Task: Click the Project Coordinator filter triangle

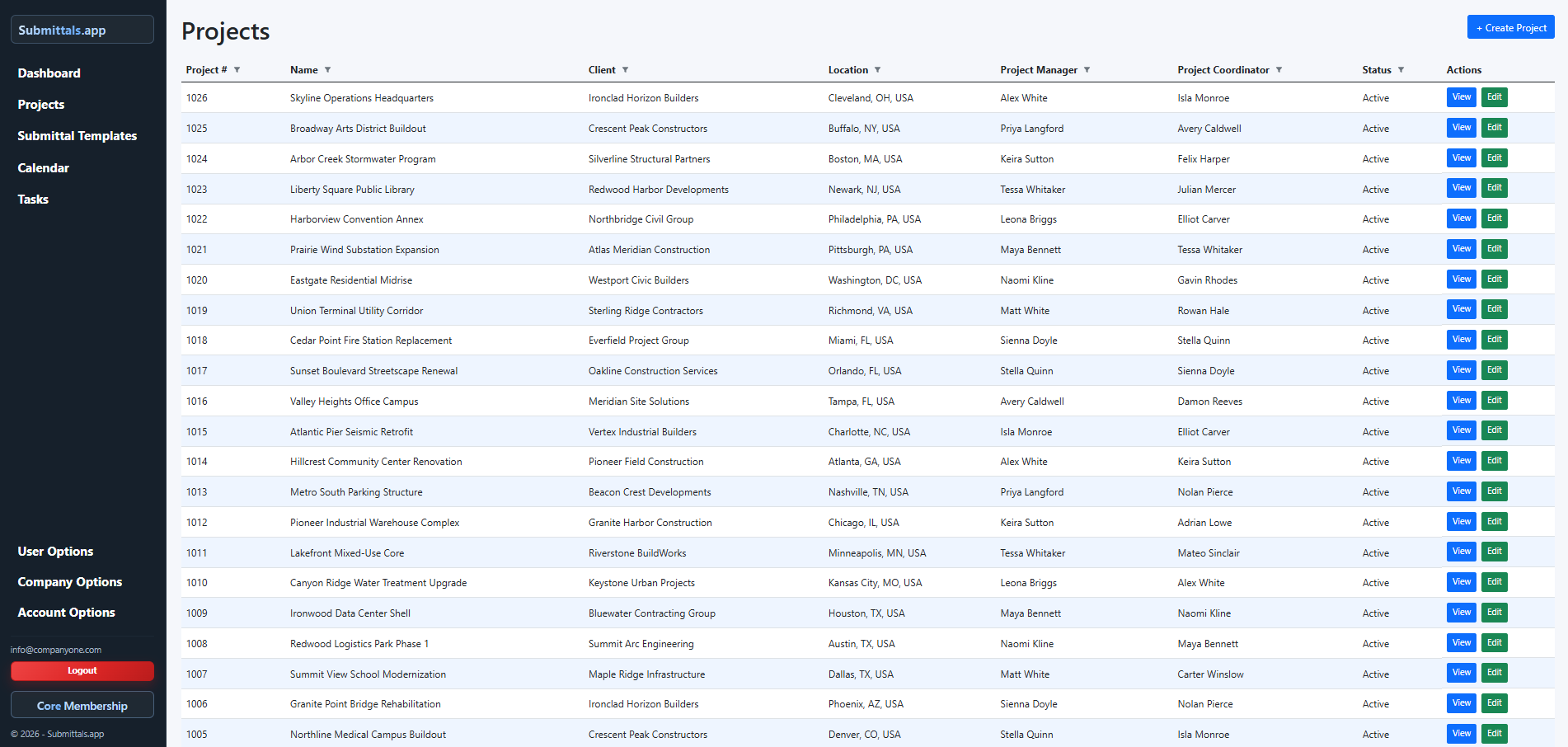Action: click(1279, 70)
